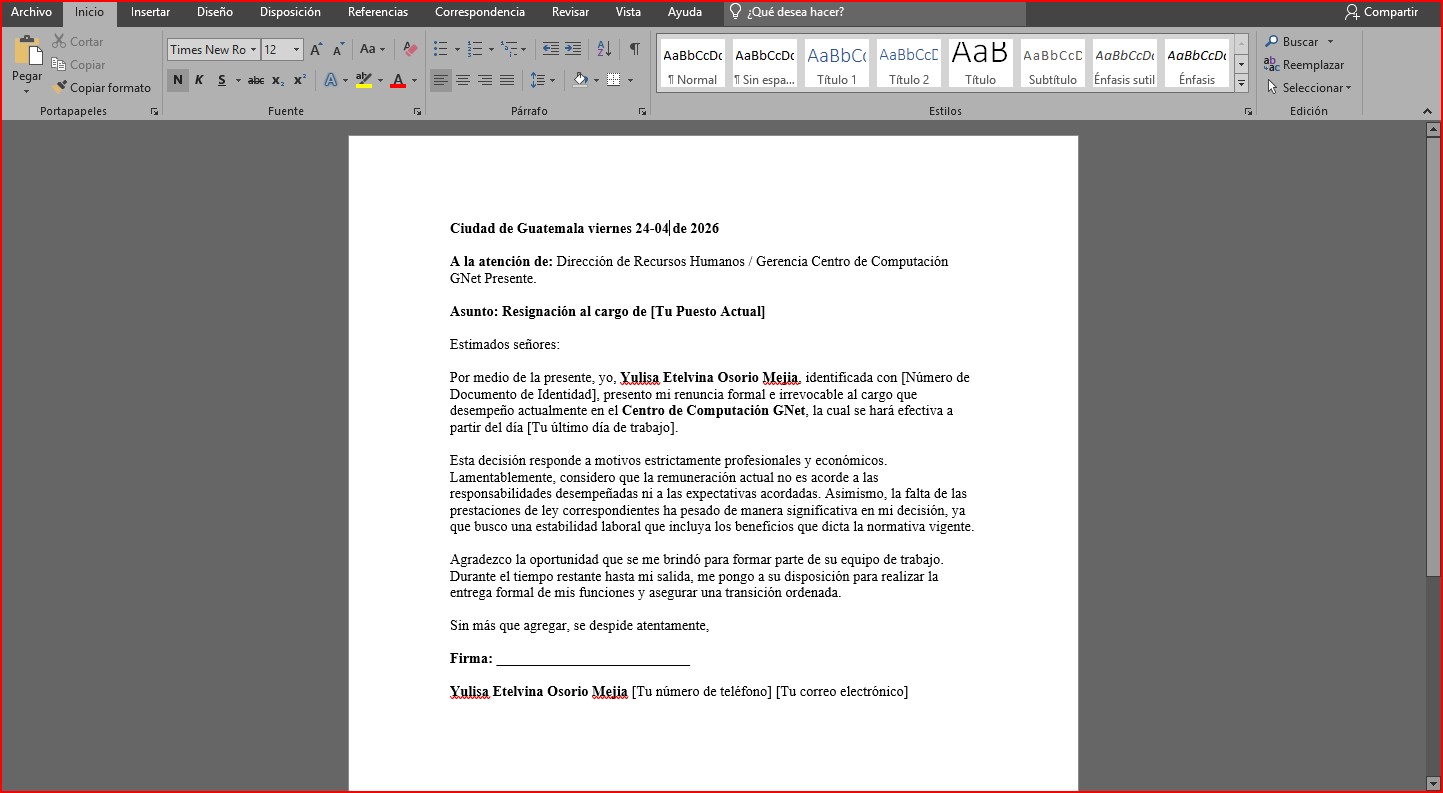
Task: Click the Increase Indent icon
Action: 573,49
